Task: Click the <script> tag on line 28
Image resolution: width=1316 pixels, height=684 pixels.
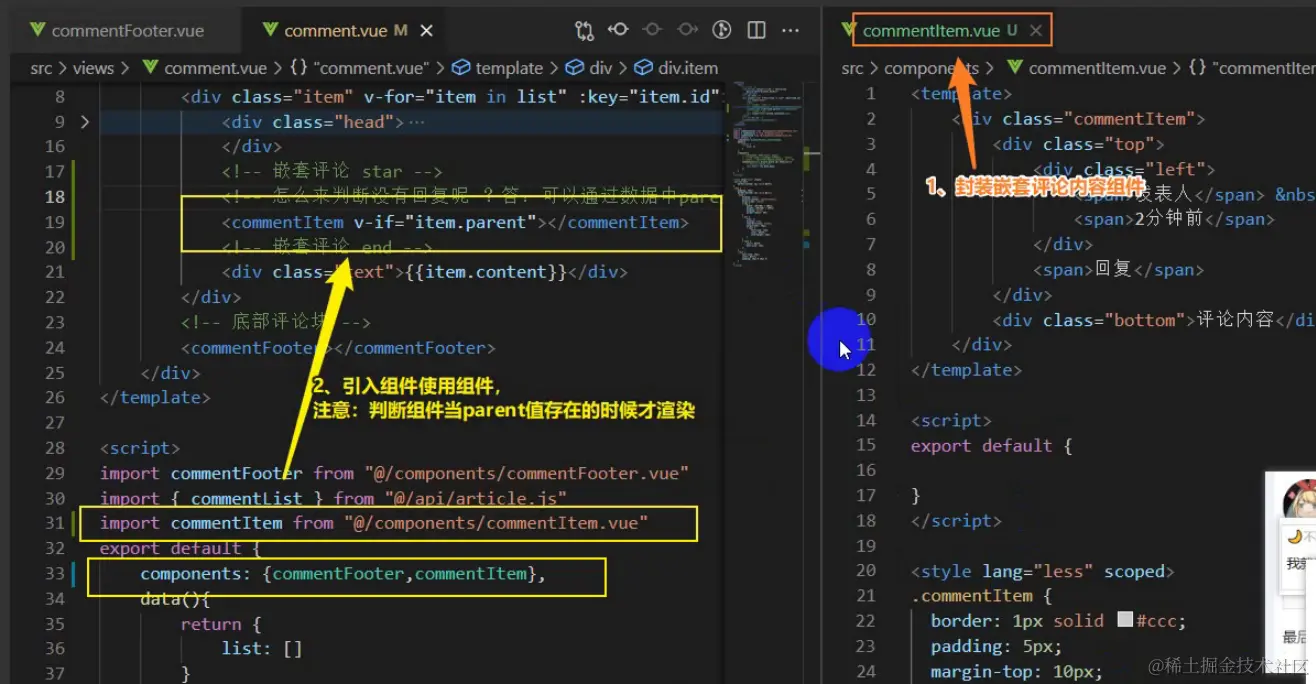Action: click(140, 448)
